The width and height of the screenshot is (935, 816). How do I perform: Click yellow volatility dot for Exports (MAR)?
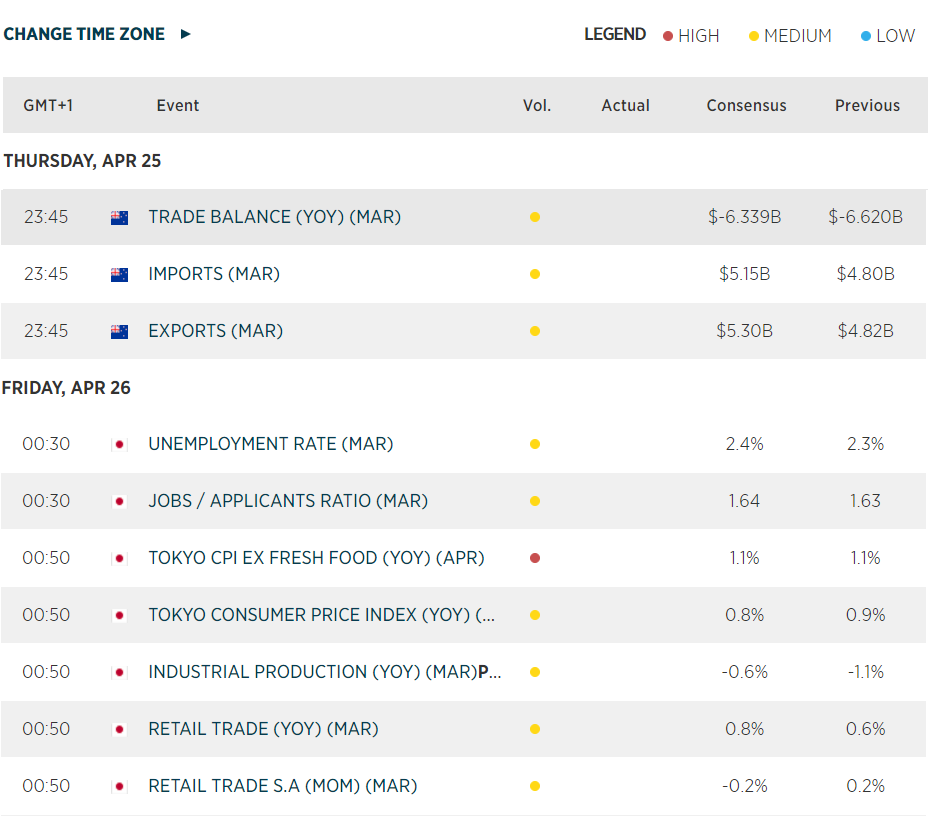[535, 331]
